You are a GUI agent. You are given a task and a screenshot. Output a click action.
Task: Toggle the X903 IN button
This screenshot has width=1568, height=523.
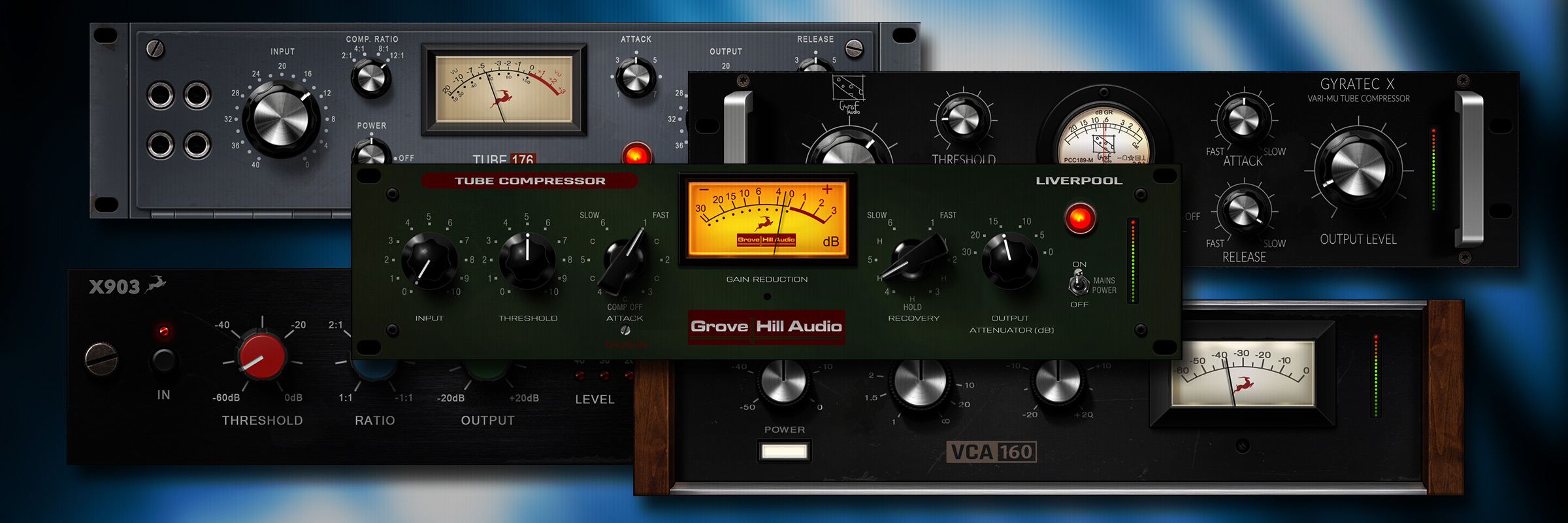coord(163,360)
